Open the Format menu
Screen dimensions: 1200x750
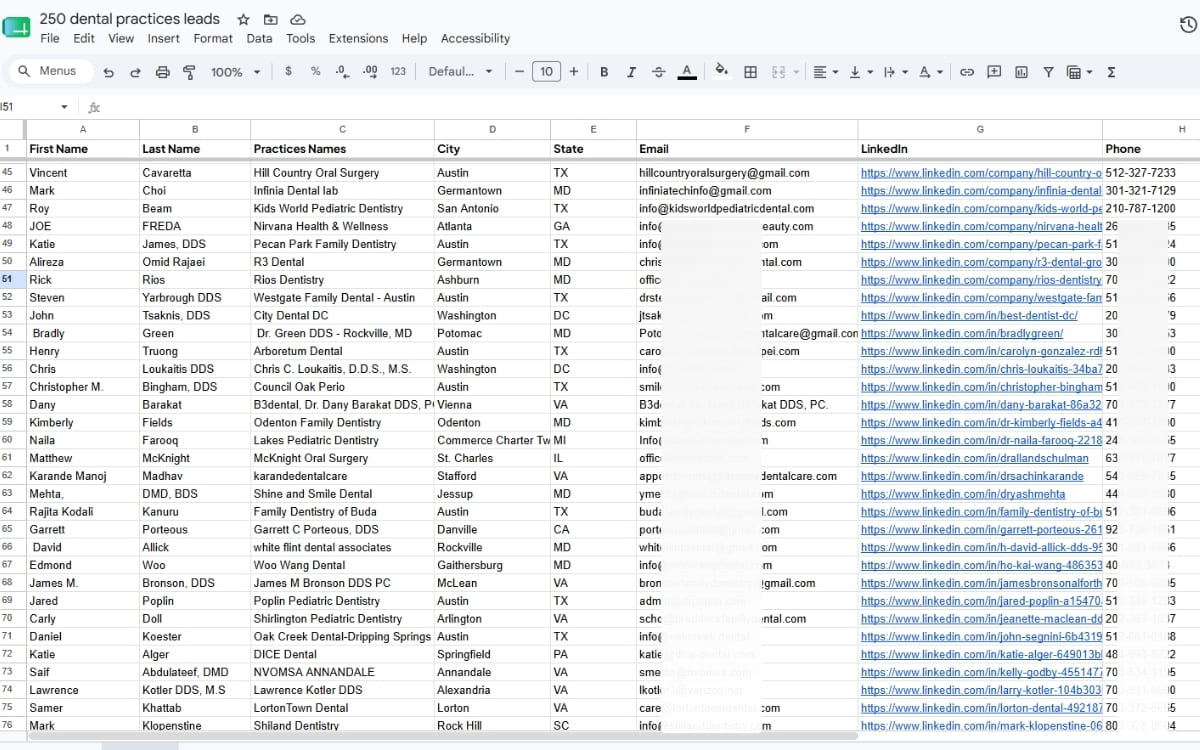point(213,38)
